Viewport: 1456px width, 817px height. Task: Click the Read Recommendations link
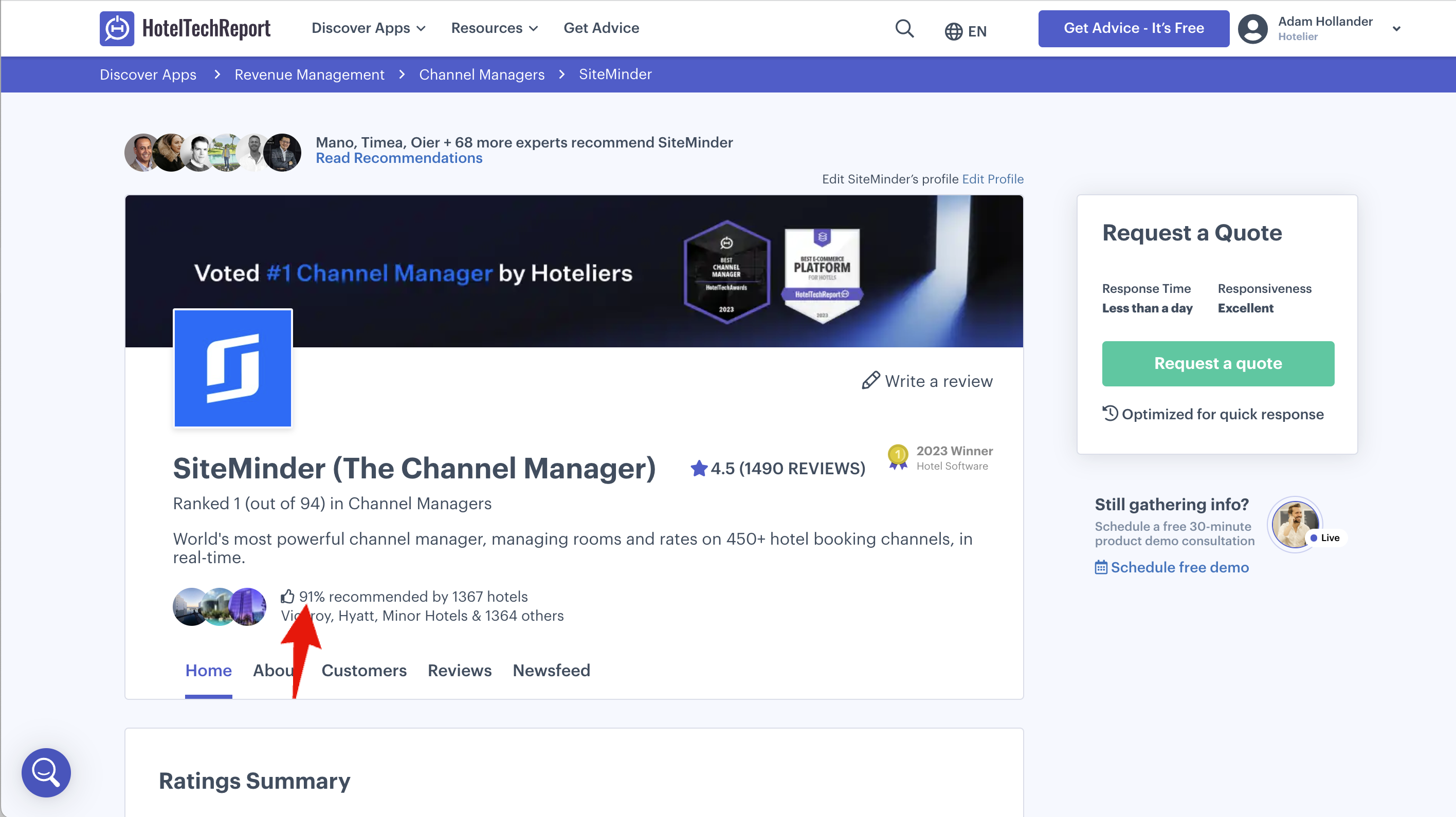398,158
